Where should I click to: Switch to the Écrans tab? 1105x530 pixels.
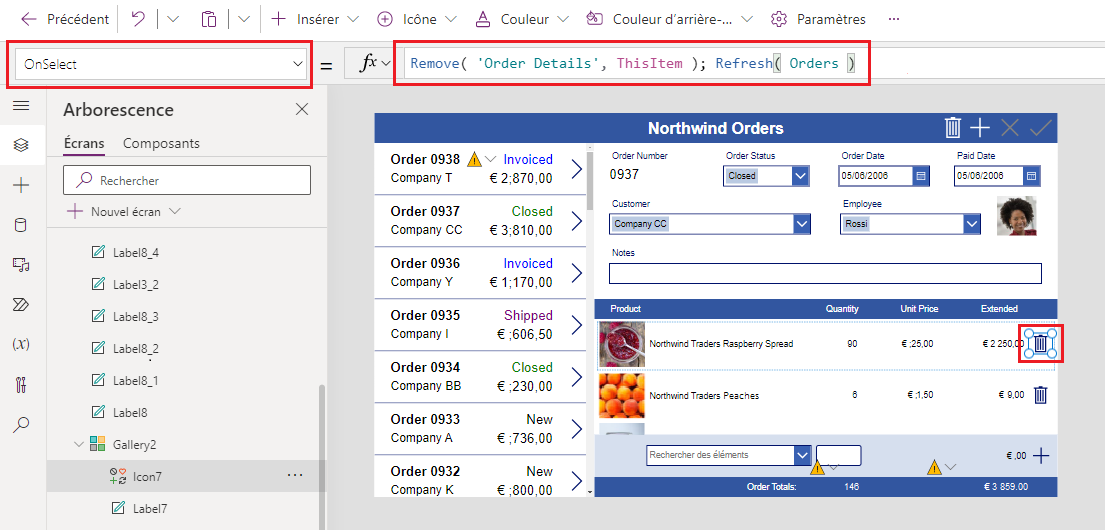point(84,143)
